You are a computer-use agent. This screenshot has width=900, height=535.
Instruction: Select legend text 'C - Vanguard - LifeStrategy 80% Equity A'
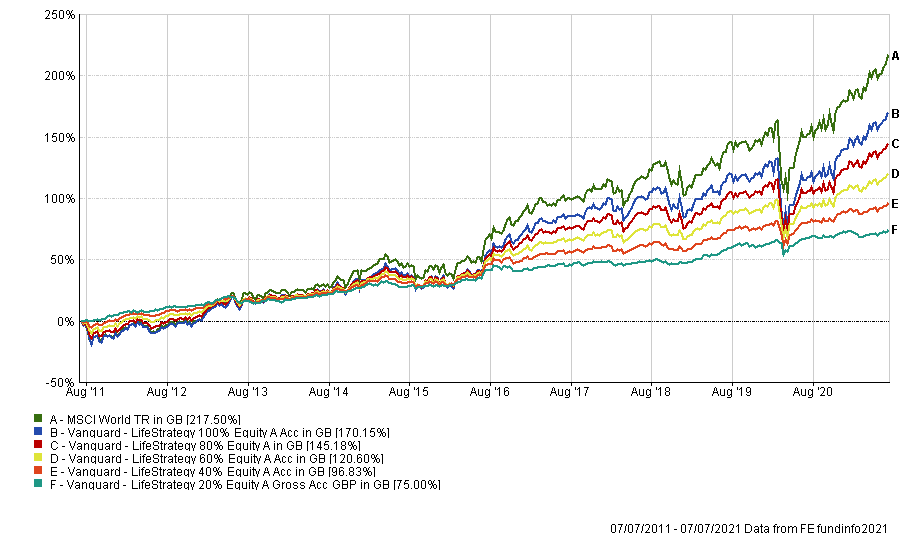160,446
